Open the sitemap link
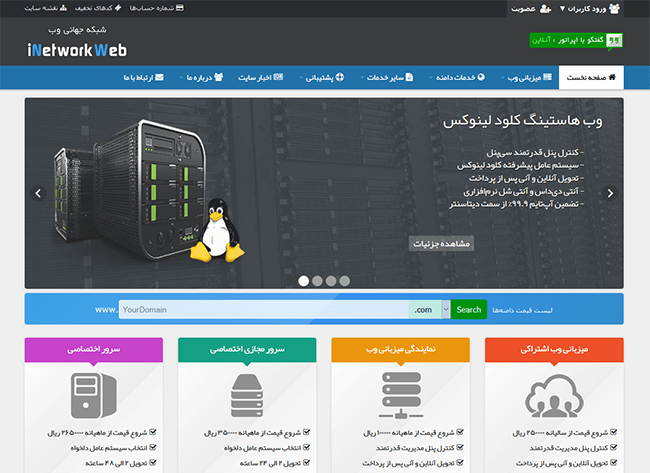Viewport: 650px width, 473px height. point(46,8)
